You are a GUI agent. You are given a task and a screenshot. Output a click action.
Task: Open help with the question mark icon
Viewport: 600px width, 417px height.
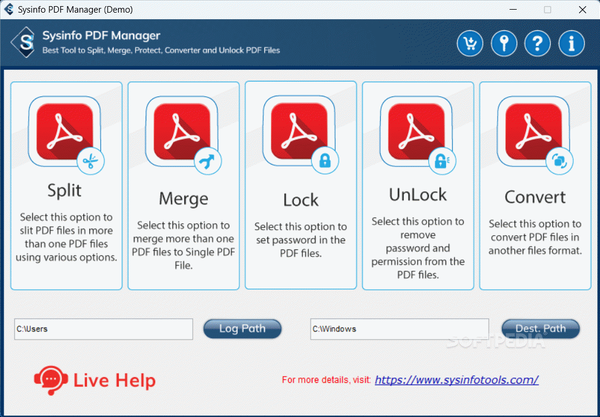click(x=538, y=44)
